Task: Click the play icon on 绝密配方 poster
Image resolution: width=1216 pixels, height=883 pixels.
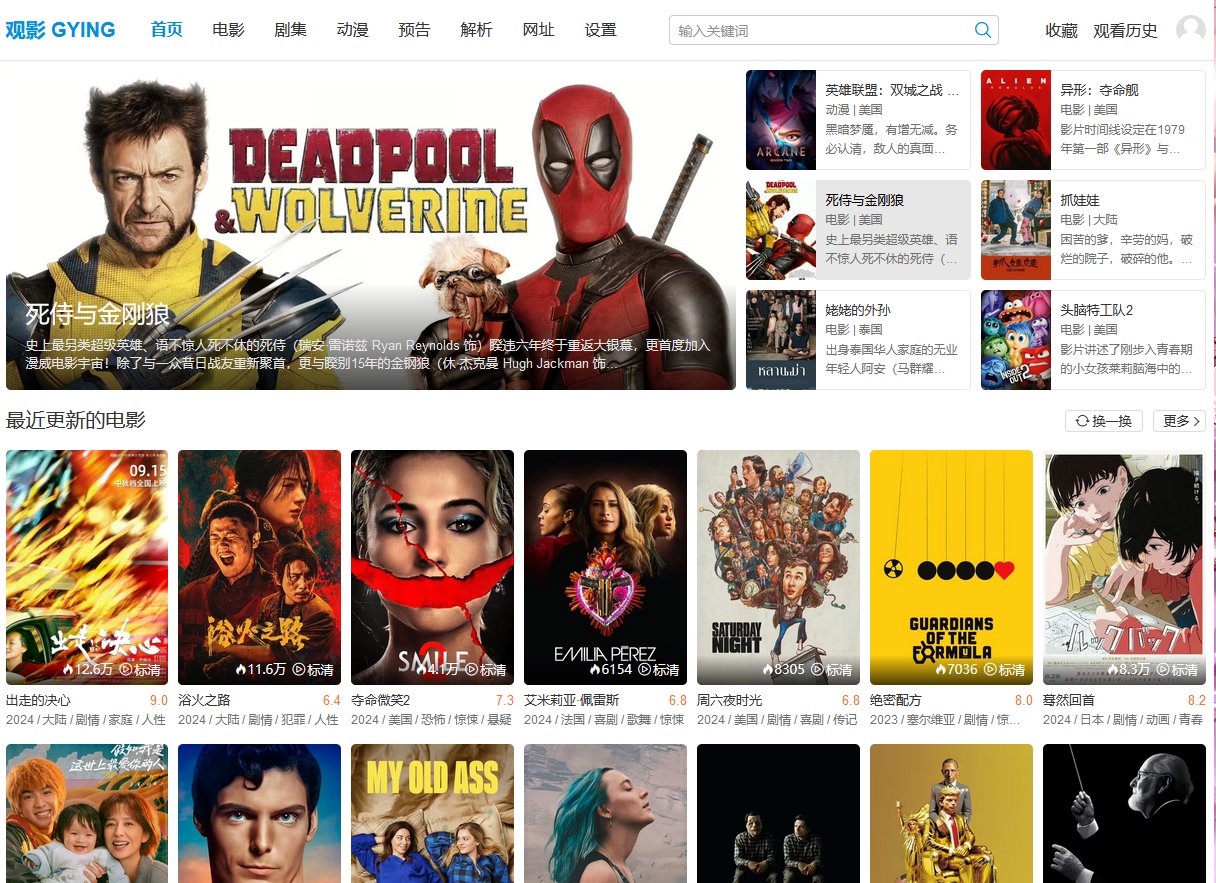Action: 991,669
